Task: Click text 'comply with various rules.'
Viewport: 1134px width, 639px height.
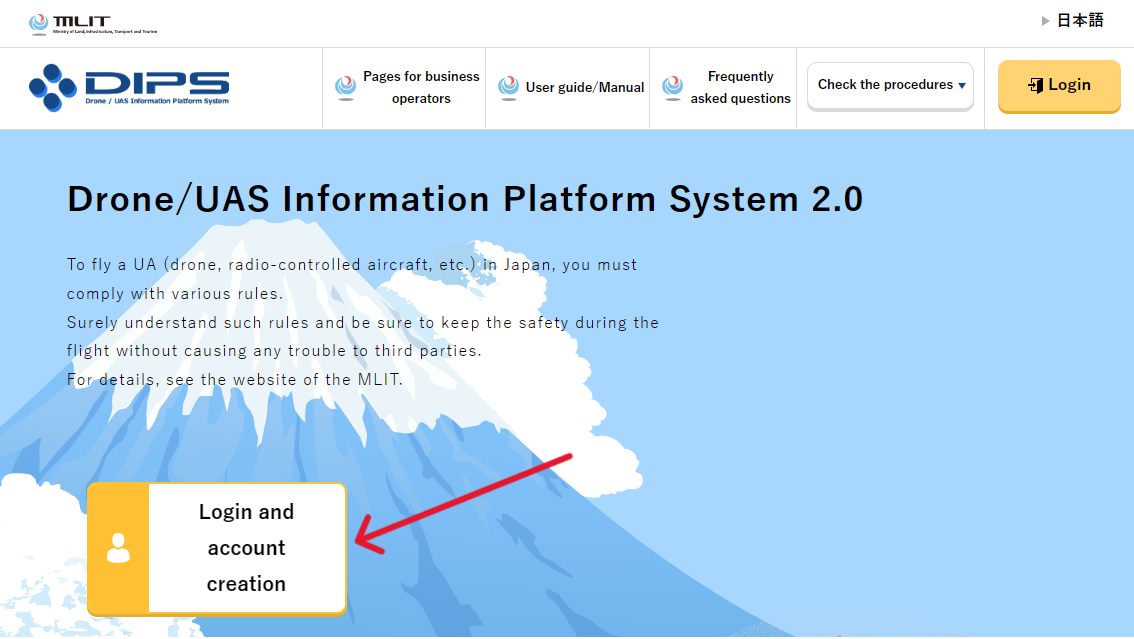Action: tap(175, 293)
